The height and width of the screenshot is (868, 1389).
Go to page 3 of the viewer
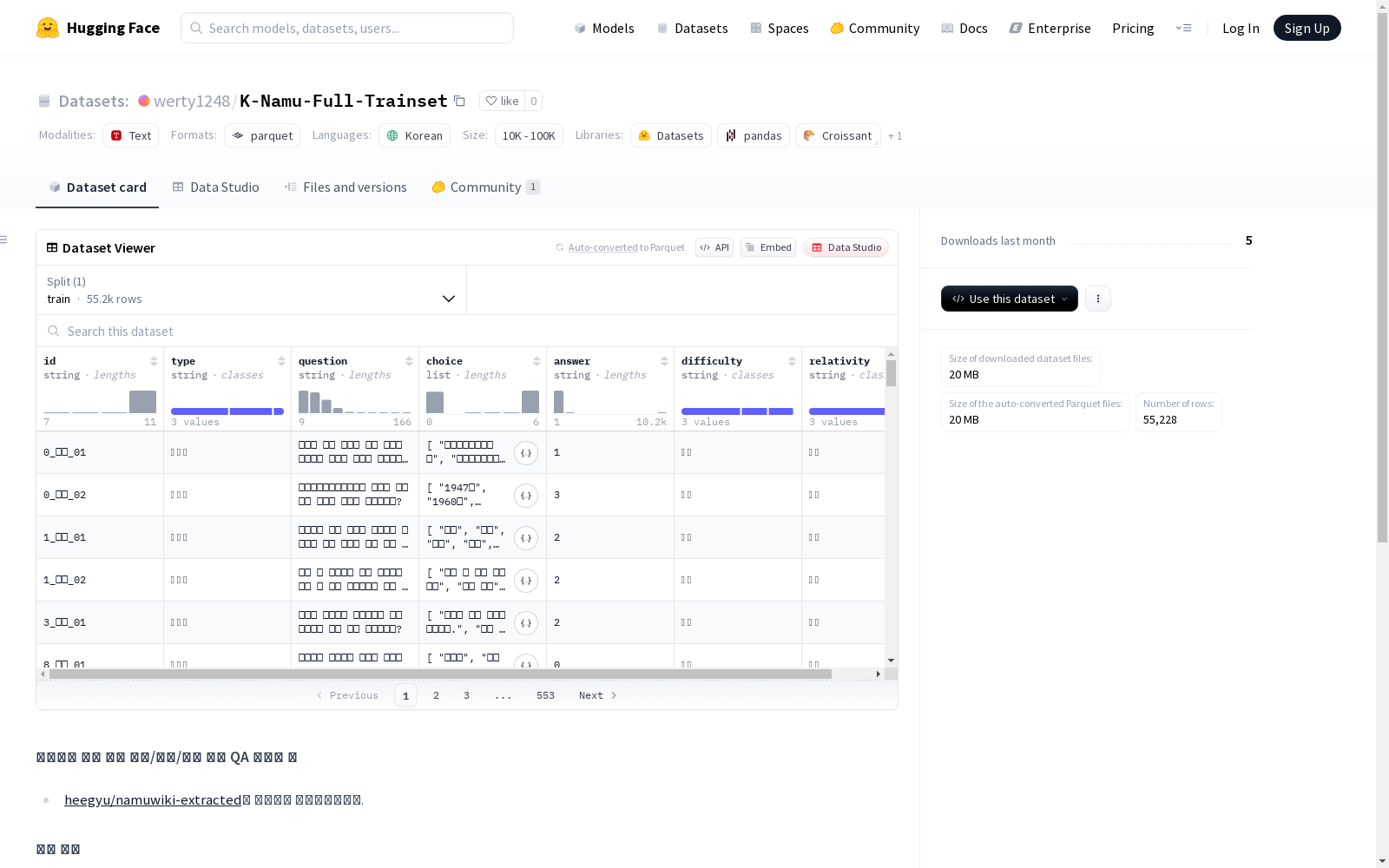click(466, 695)
